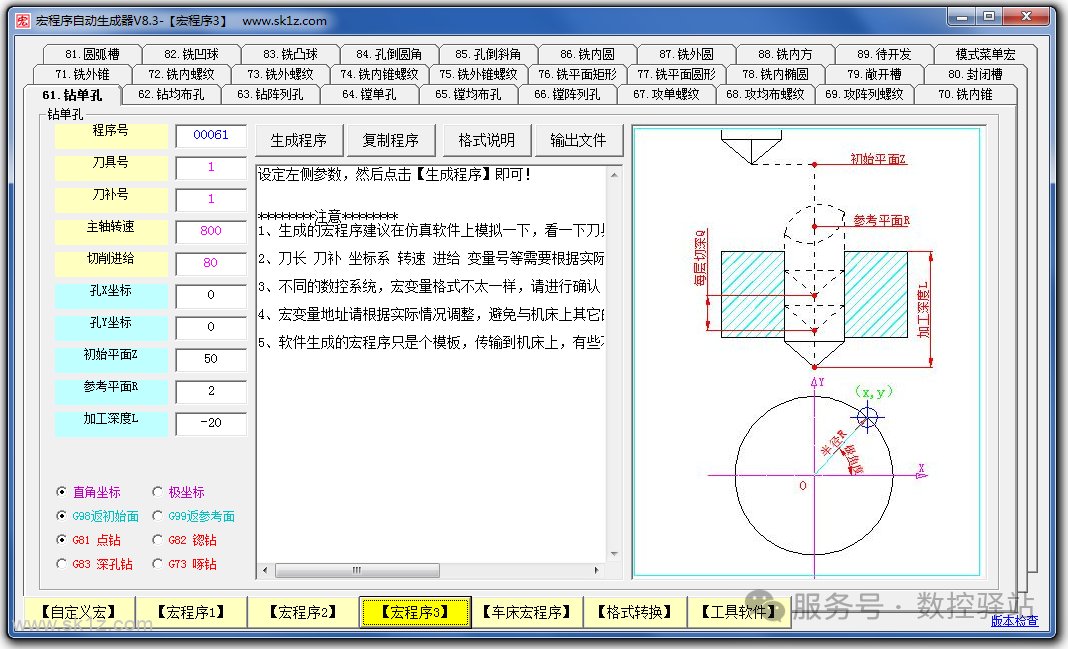
Task: Switch to tab 79. 敞开槽
Action: point(875,74)
